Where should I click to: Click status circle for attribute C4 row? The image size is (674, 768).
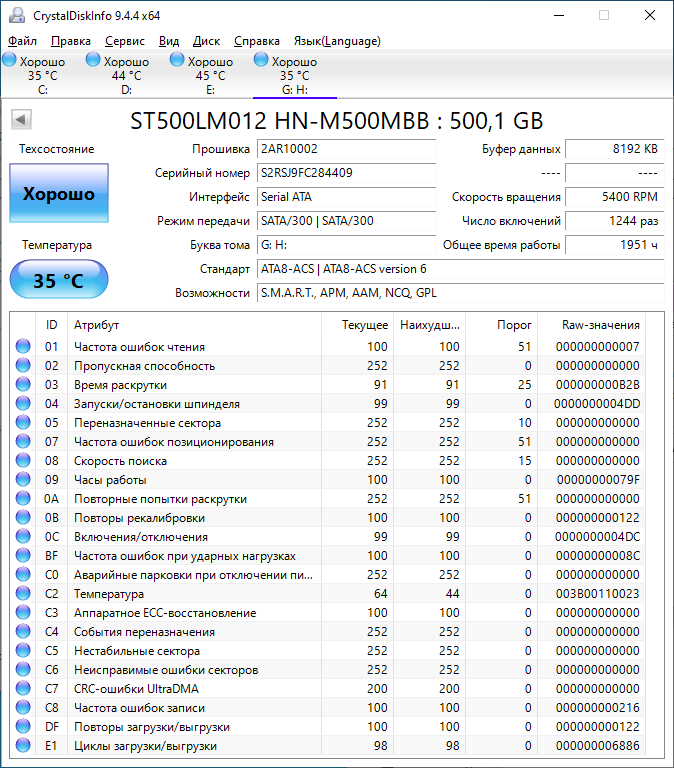(23, 631)
